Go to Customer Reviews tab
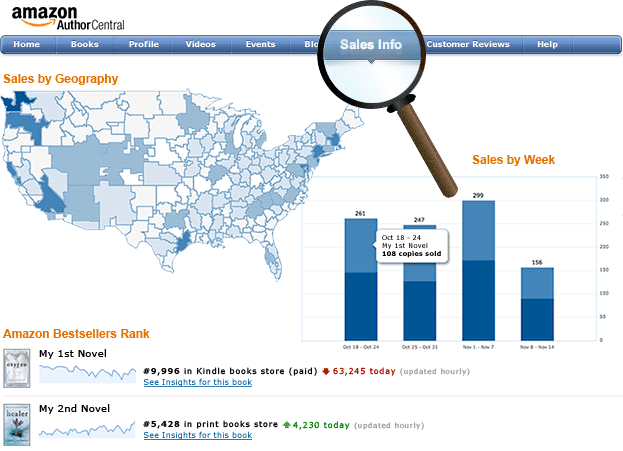Image resolution: width=623 pixels, height=451 pixels. 468,44
